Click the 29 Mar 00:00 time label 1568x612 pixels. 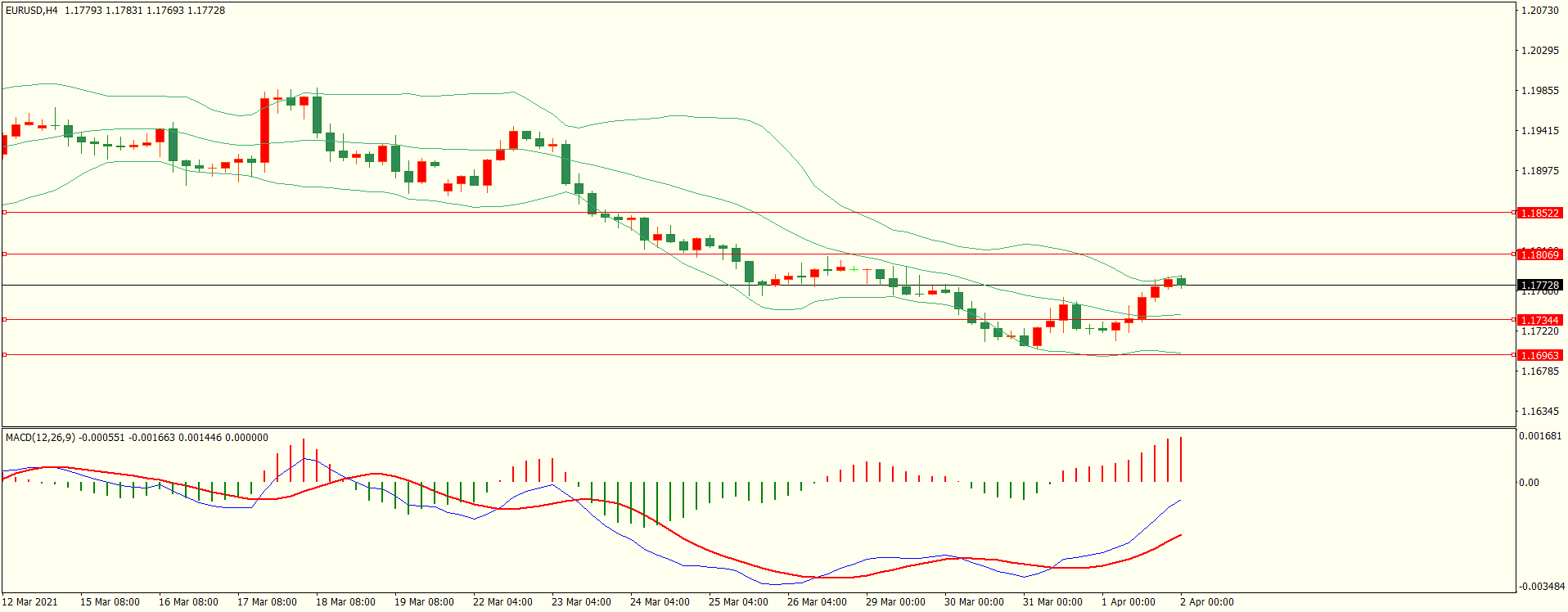(x=895, y=602)
